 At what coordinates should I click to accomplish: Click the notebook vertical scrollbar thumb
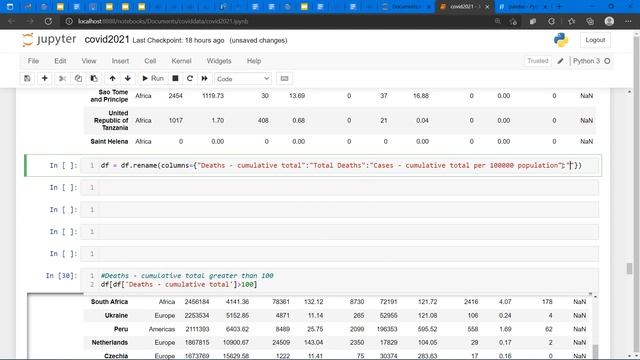tap(629, 269)
